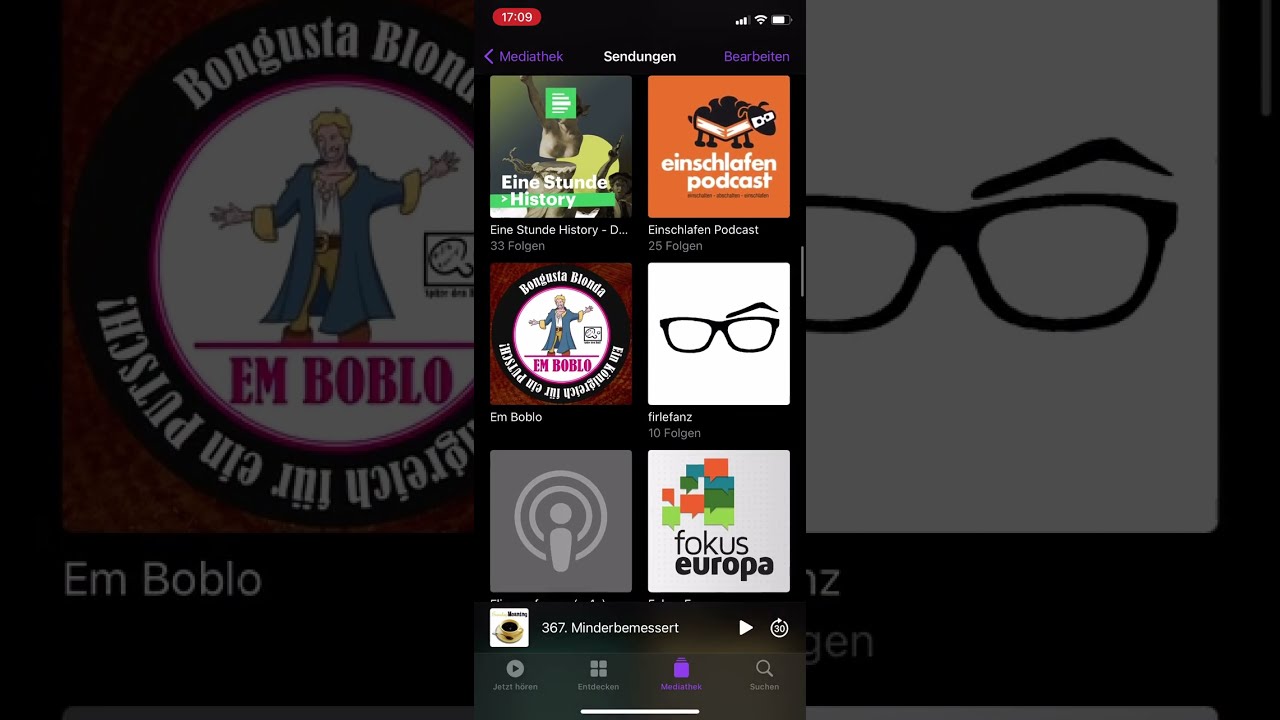The image size is (1280, 720).
Task: Select the 'firlefanz' title text
Action: pos(670,417)
